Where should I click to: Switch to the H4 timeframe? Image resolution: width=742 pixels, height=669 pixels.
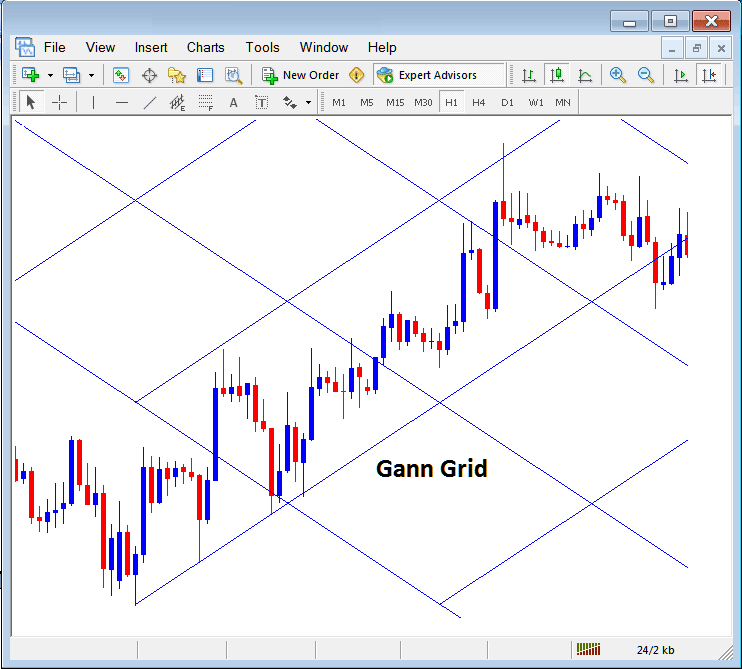coord(479,102)
